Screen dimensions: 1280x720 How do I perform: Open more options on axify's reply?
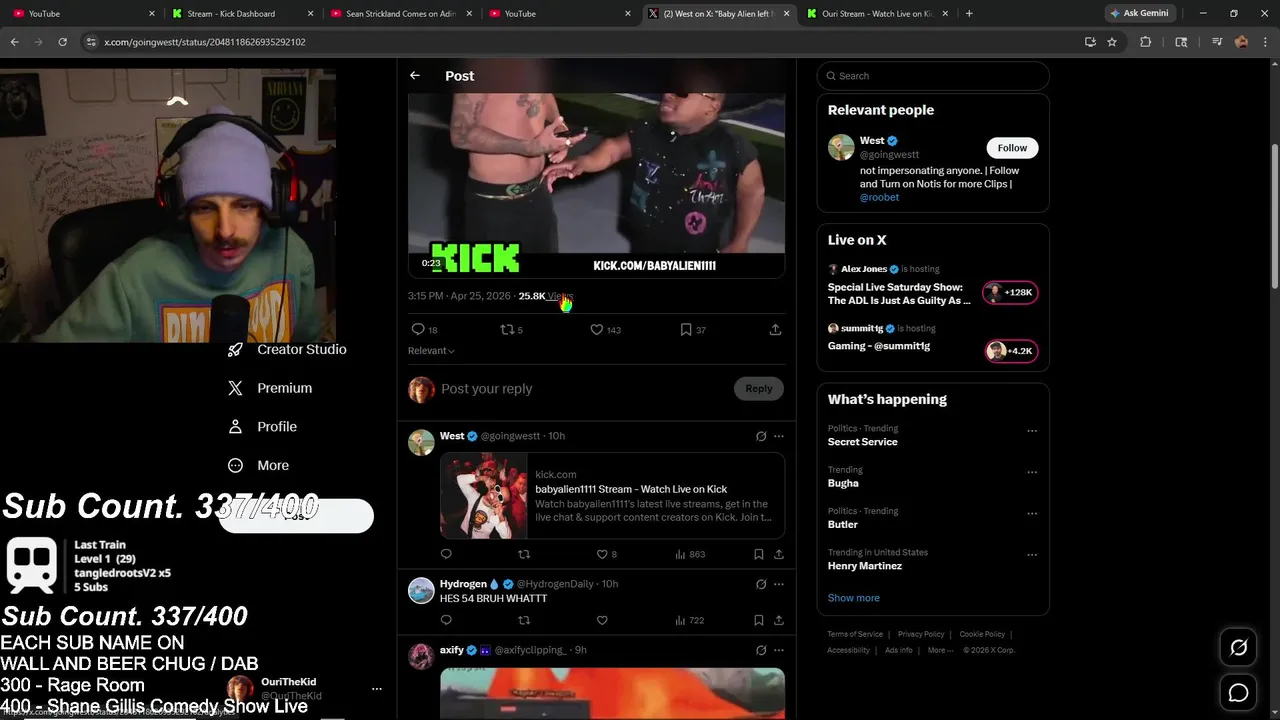coord(779,650)
